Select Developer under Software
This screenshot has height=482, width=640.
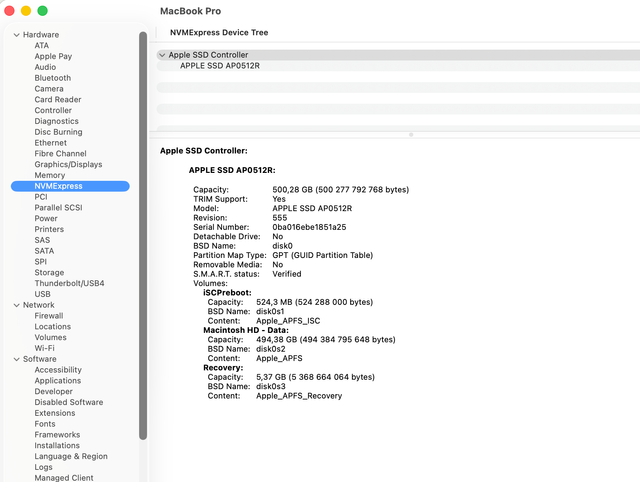tap(53, 391)
